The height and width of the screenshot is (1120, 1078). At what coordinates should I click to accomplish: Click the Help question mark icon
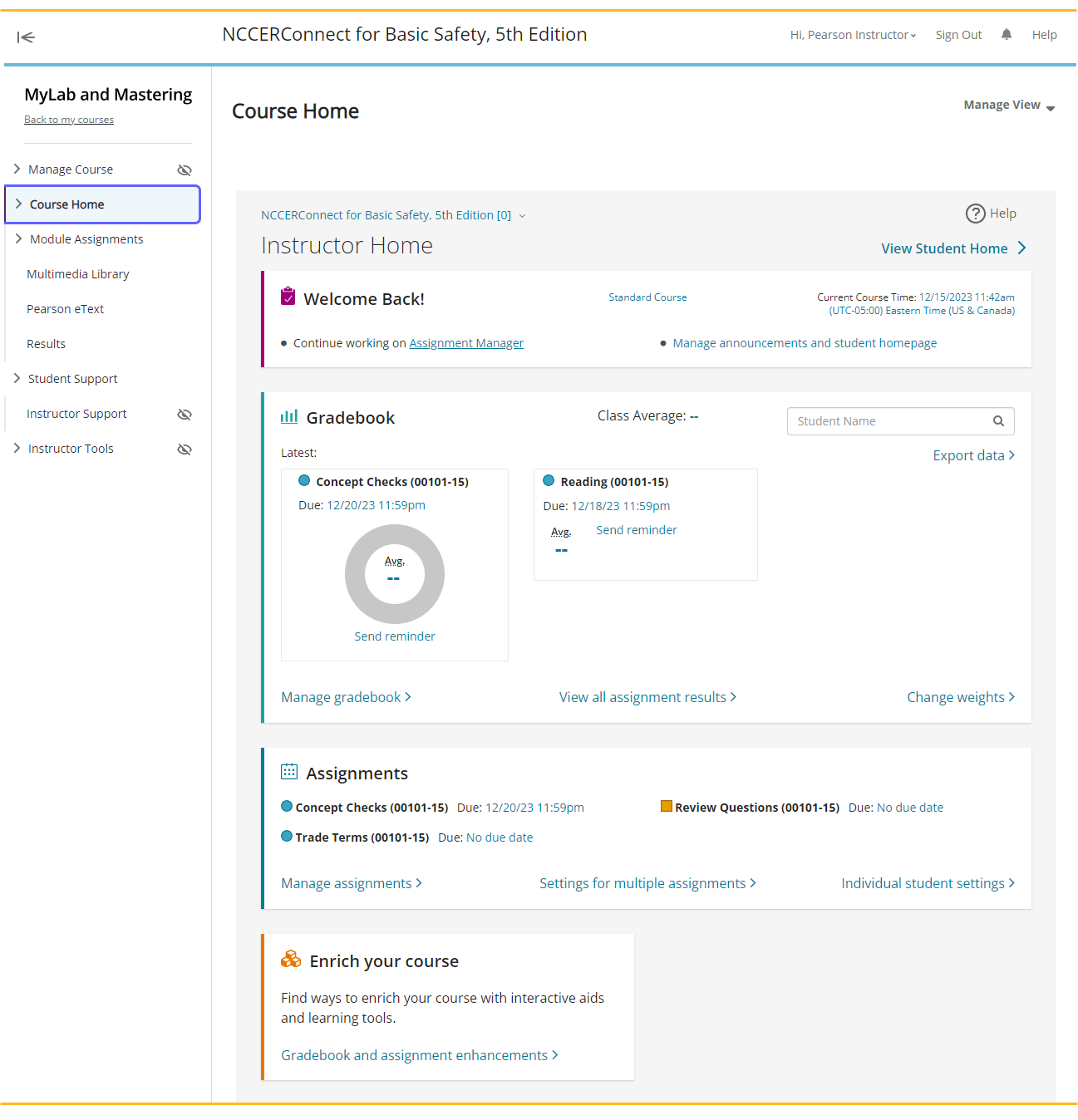tap(975, 214)
